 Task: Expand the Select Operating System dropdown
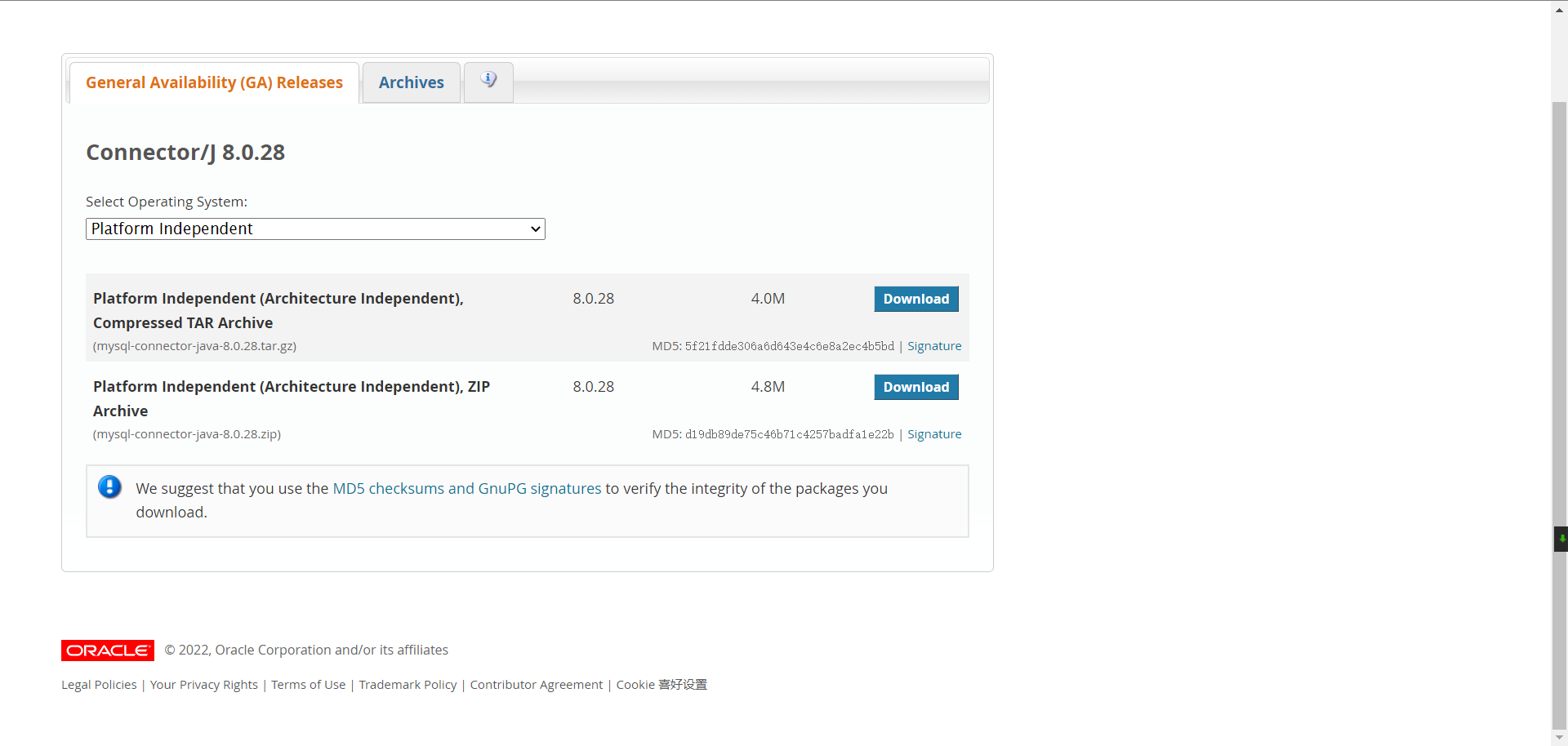(315, 229)
